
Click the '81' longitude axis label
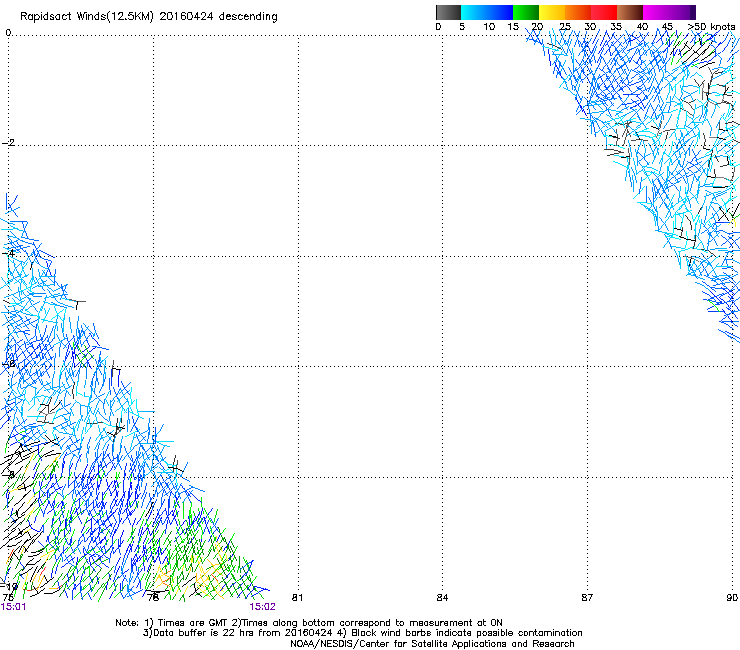297,598
